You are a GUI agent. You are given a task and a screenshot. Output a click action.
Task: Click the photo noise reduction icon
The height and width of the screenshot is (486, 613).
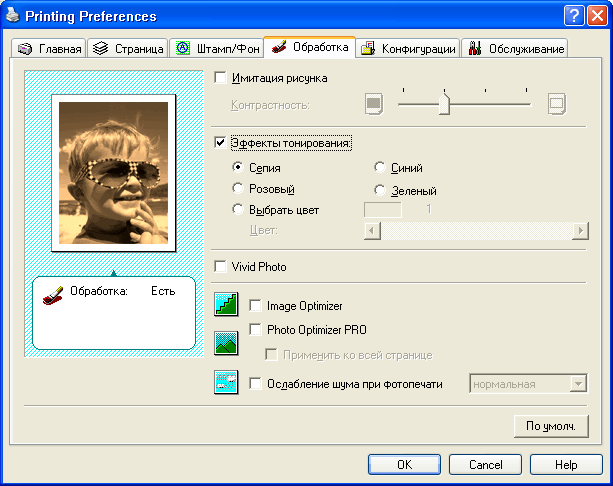pos(226,382)
